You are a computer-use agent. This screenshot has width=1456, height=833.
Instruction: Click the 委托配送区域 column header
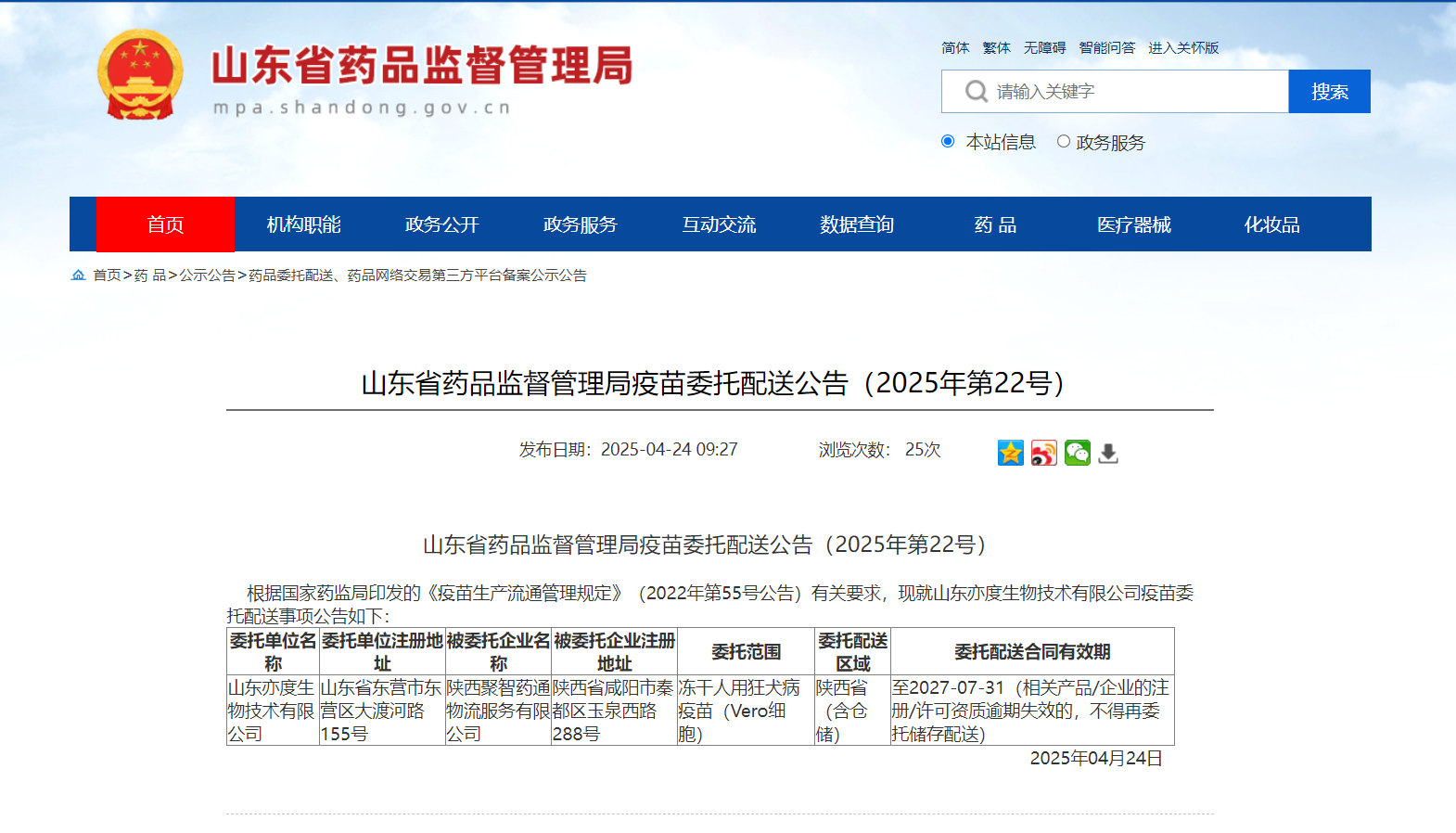click(852, 652)
